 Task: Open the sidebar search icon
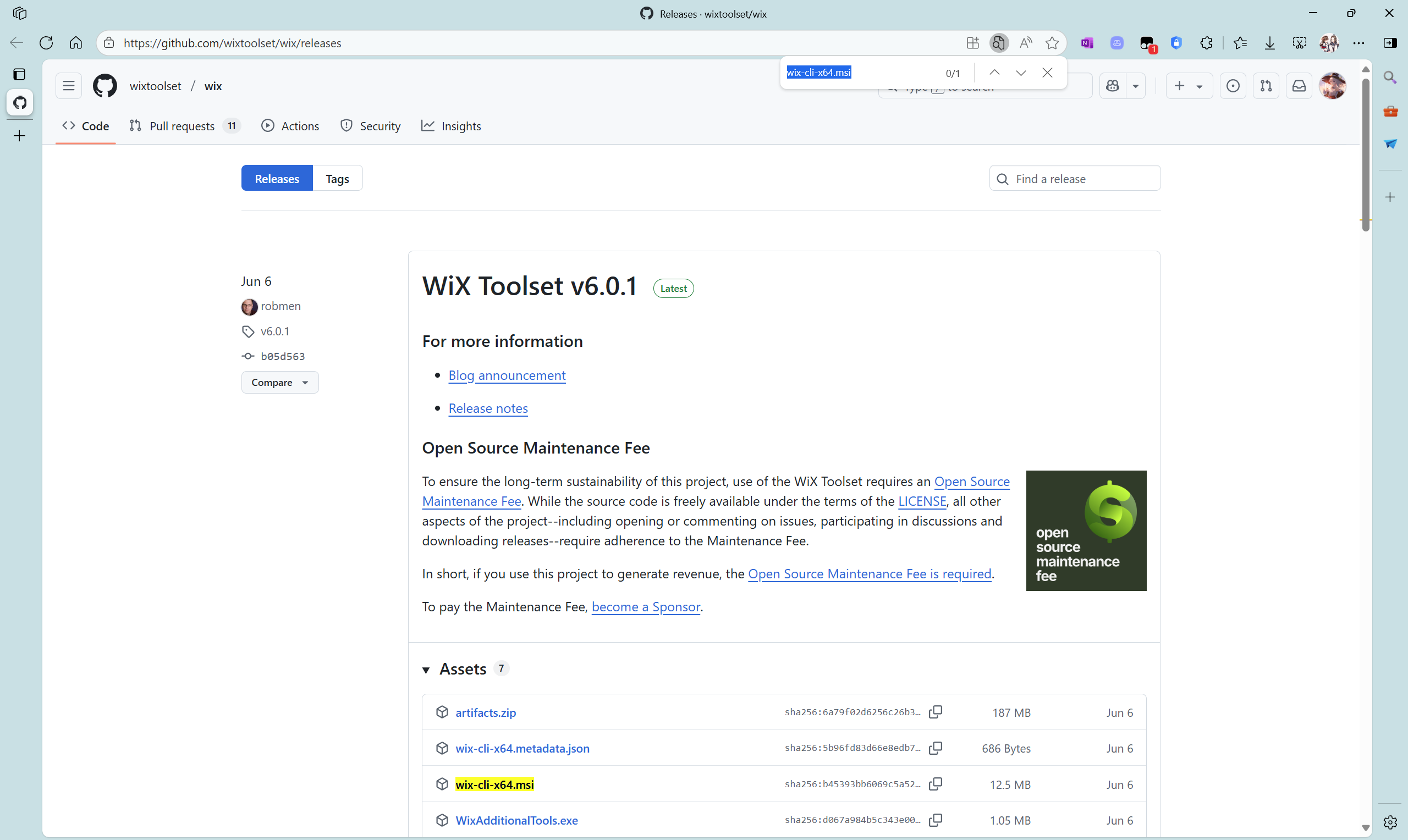point(1390,77)
